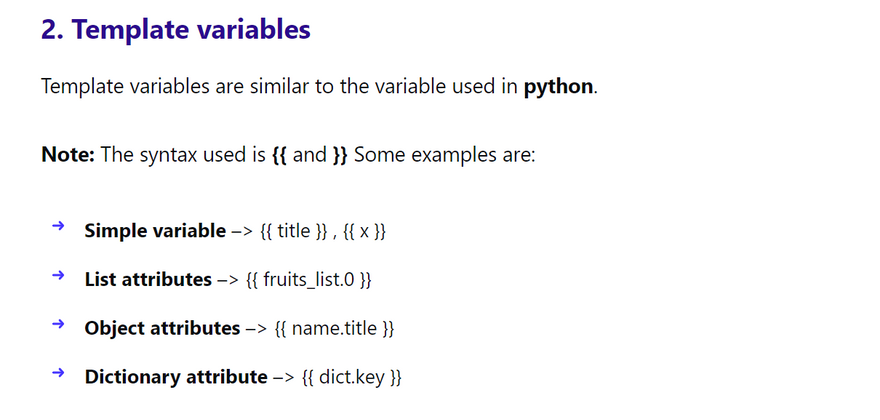Viewport: 880px width, 420px height.
Task: Click the "2. Template variables" heading
Action: [175, 30]
